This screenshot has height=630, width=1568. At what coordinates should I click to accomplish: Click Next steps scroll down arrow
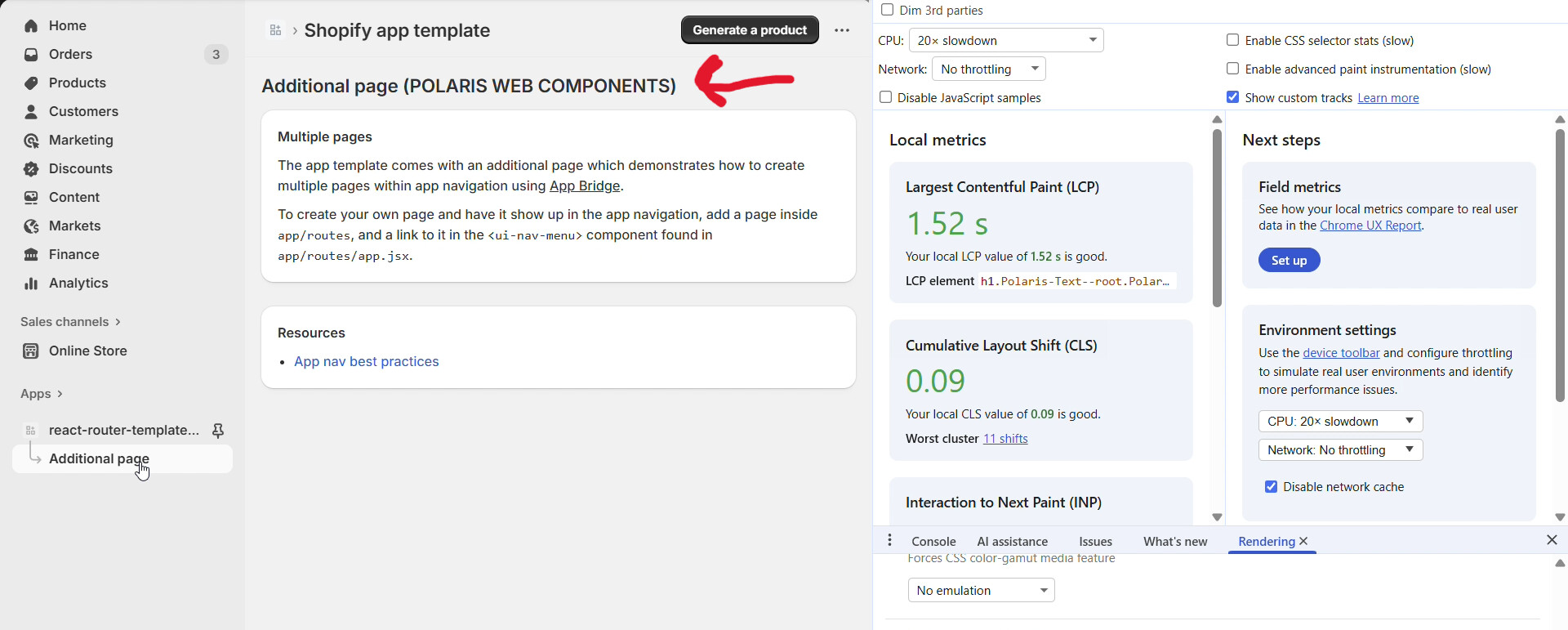click(1560, 517)
